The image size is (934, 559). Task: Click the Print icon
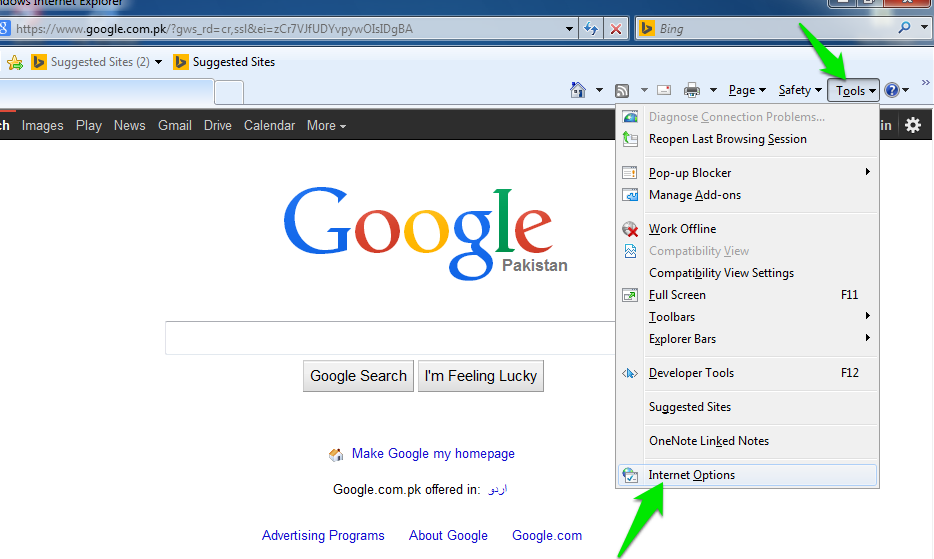pos(692,90)
